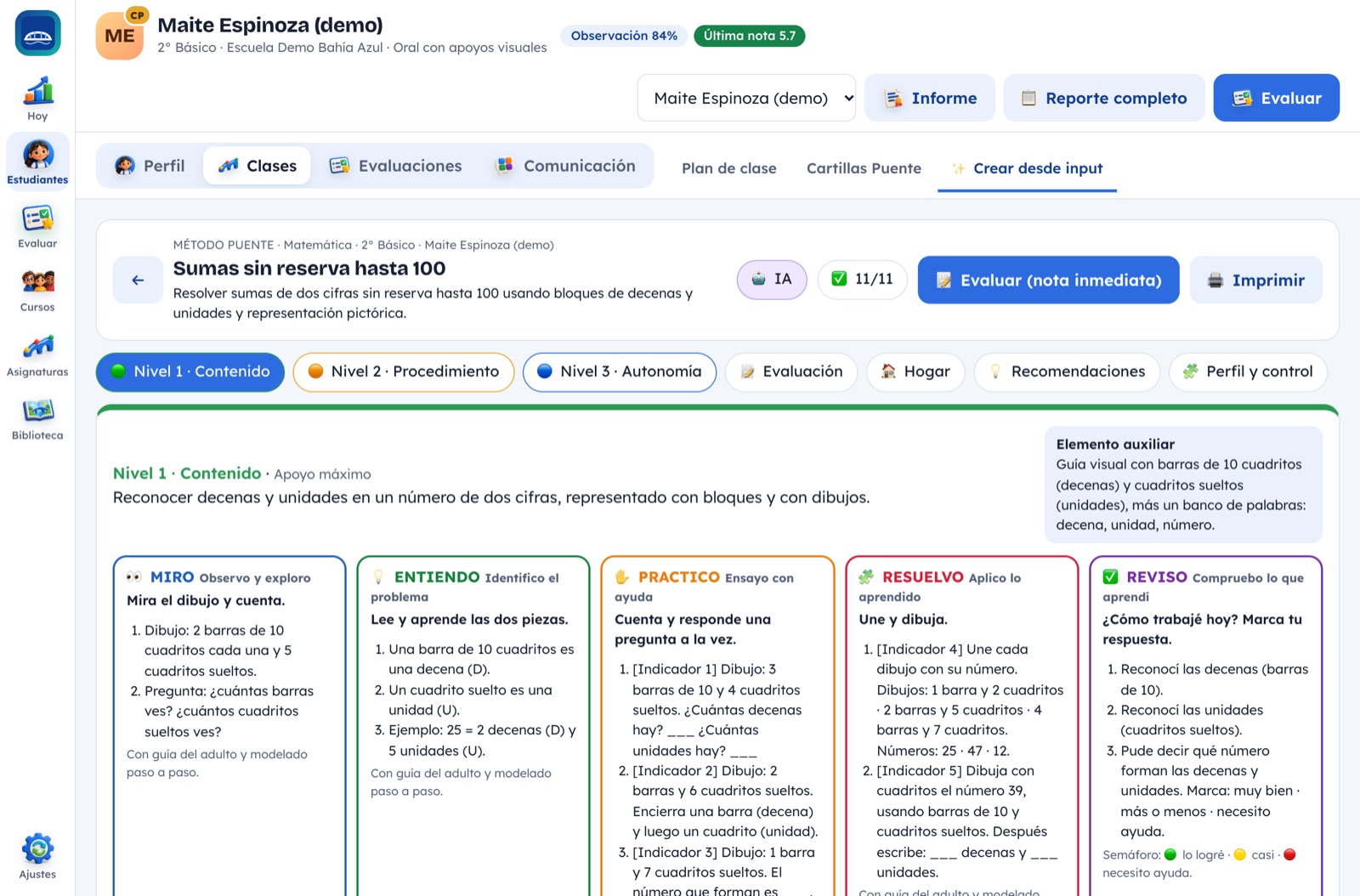Select Nivel 3 · Autonomía pill
Screen dimensions: 1360x896
tap(620, 372)
